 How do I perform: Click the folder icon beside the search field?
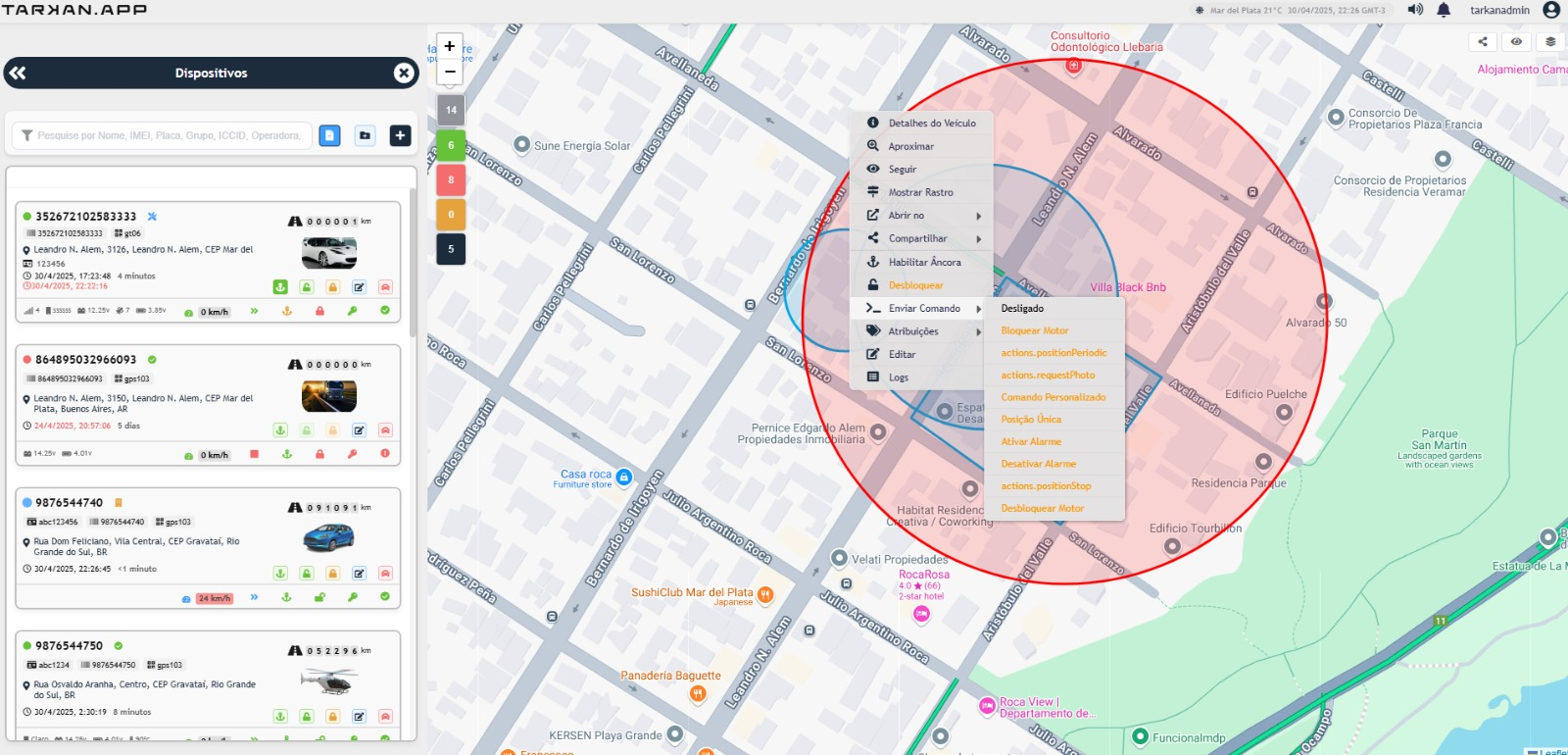(365, 135)
